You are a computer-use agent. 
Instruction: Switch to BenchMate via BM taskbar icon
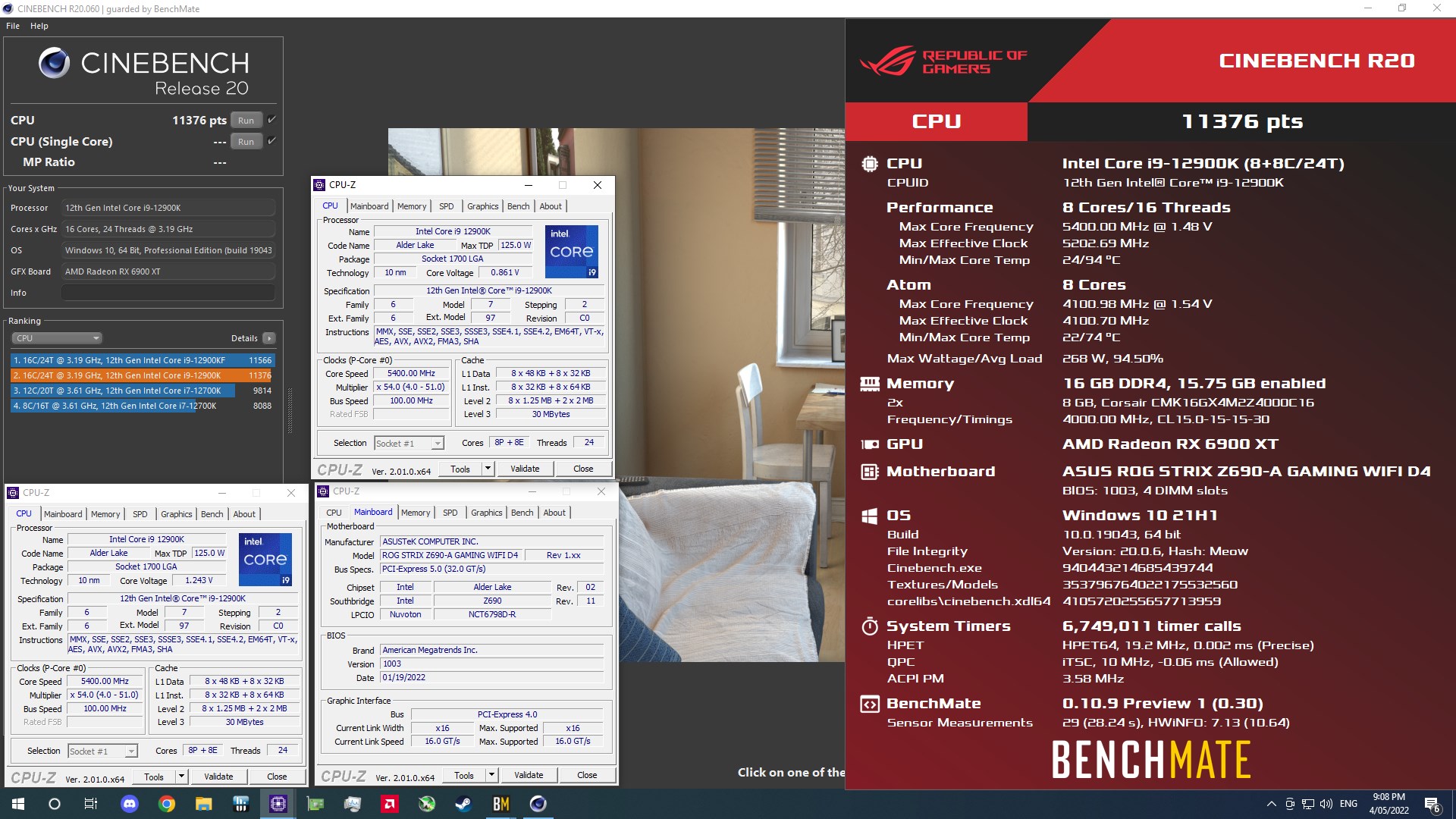(x=500, y=804)
